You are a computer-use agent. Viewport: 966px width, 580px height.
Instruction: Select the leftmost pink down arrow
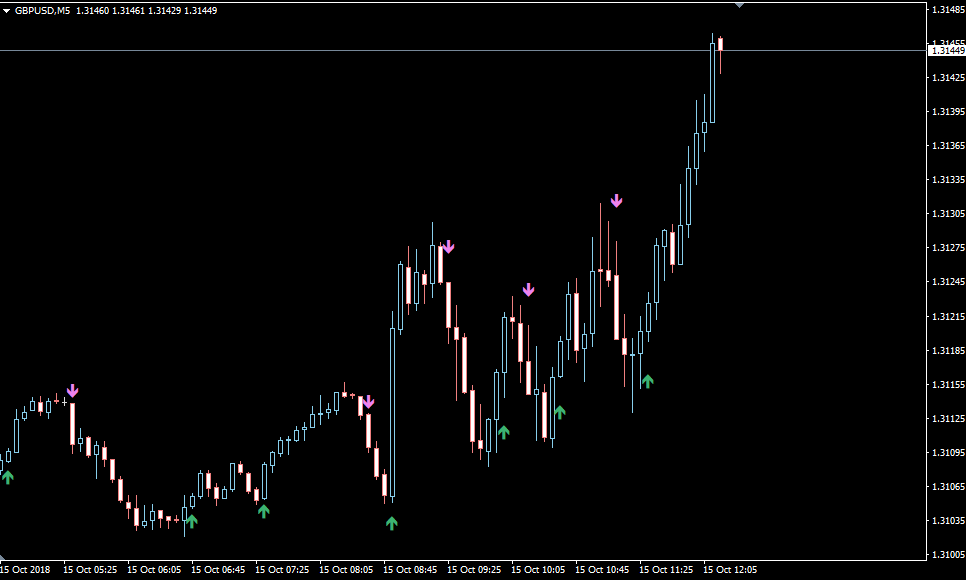[72, 391]
